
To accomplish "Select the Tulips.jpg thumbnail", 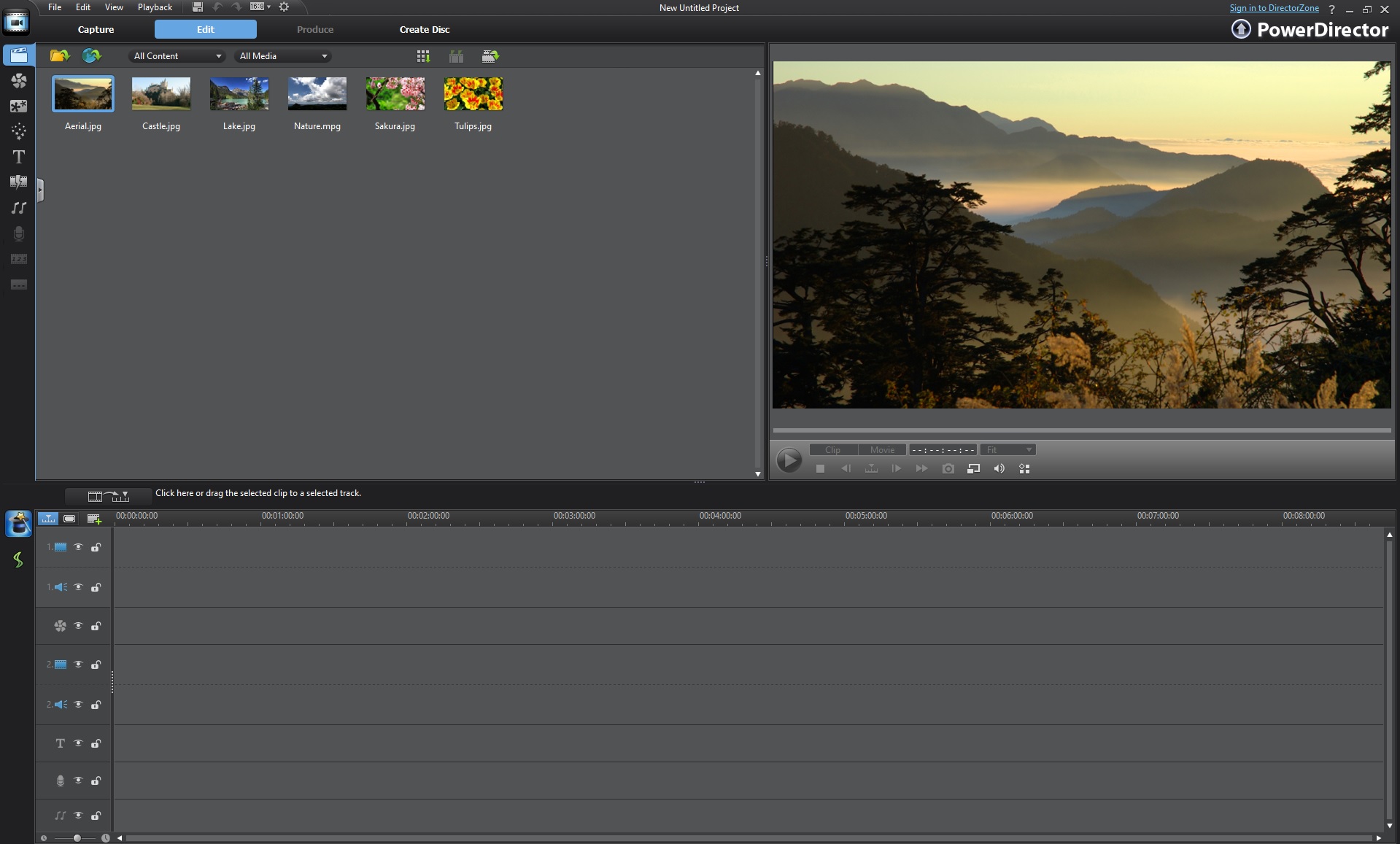I will click(473, 94).
